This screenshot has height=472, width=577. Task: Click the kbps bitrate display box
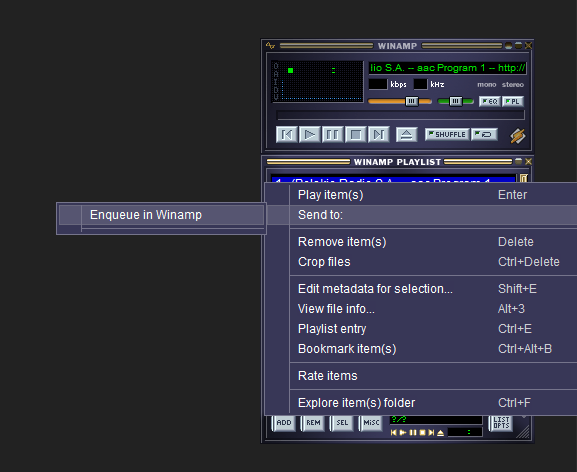tap(378, 84)
